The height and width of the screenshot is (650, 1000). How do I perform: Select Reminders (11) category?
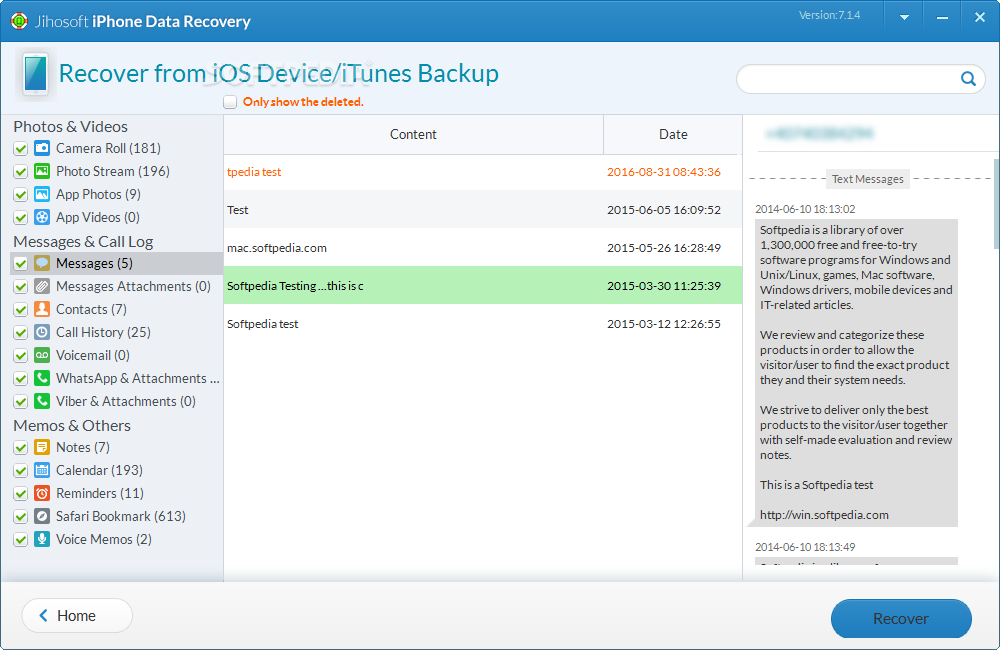pos(99,493)
